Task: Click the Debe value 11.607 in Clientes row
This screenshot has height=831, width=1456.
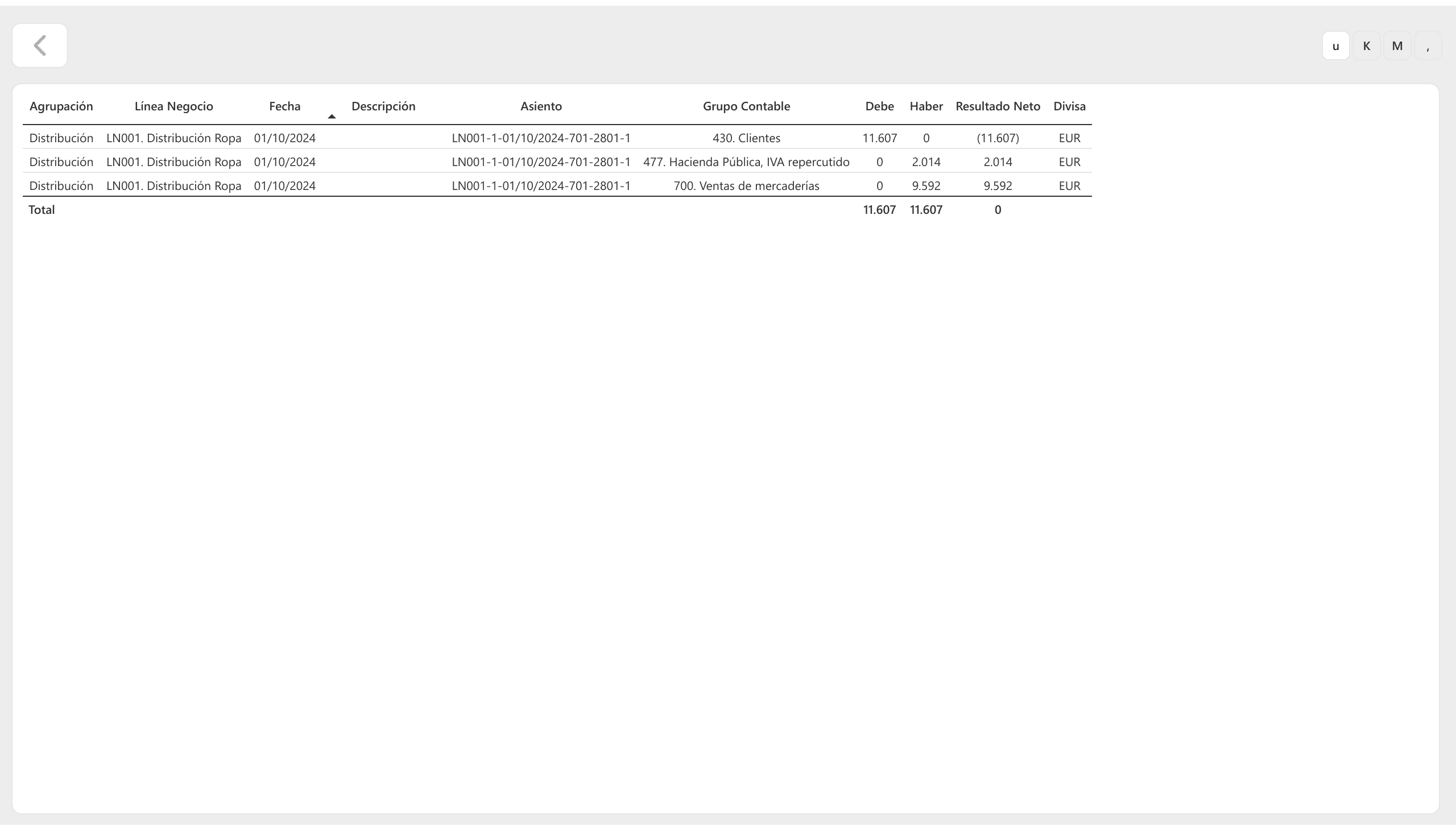Action: click(879, 138)
